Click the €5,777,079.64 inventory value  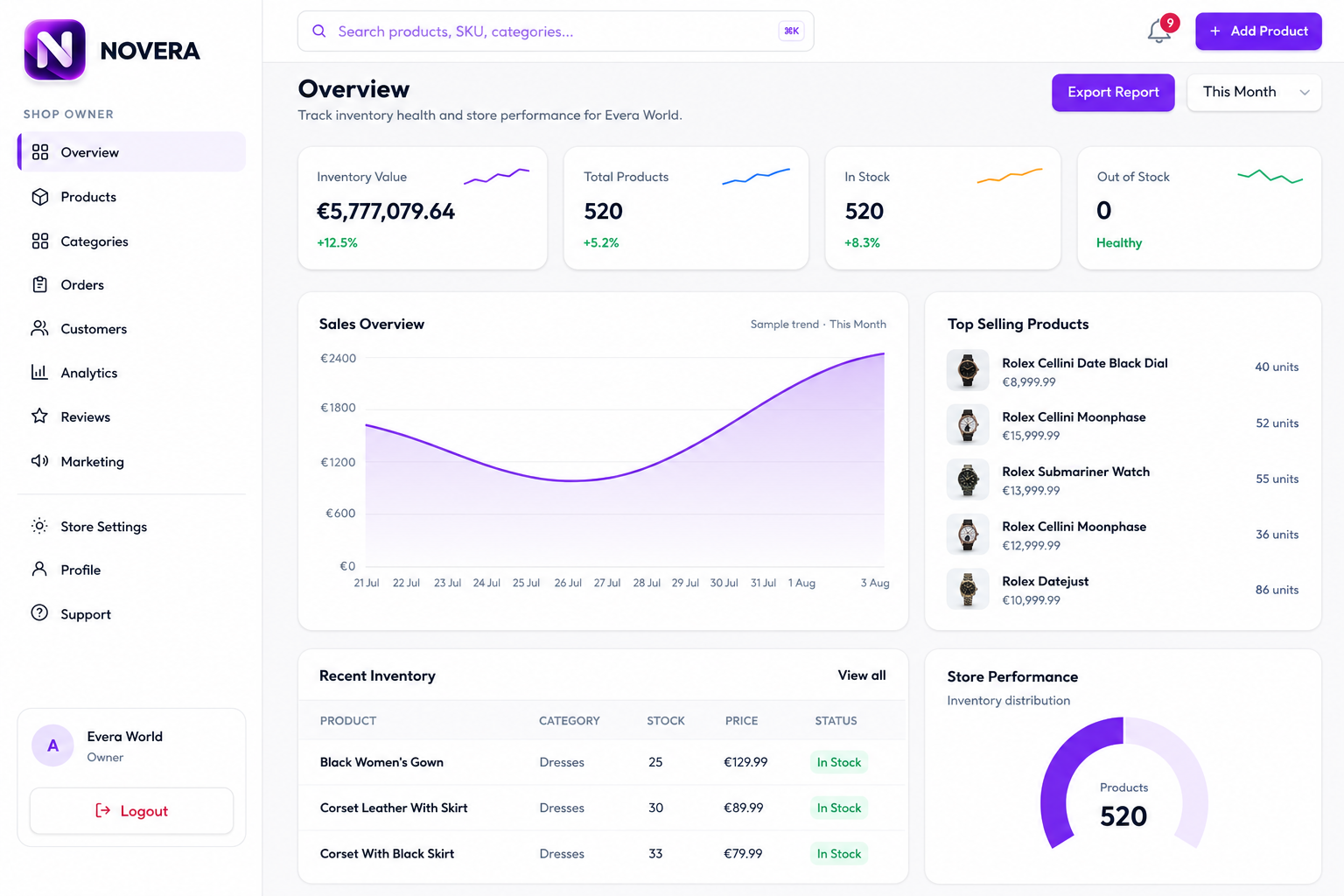coord(386,211)
